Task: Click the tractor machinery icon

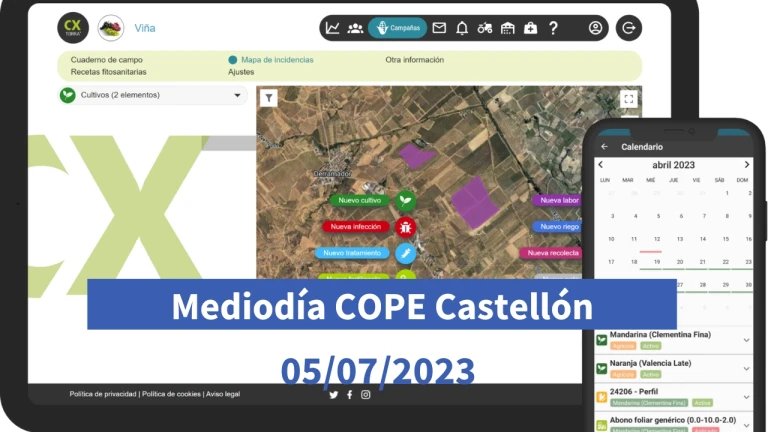Action: click(485, 28)
